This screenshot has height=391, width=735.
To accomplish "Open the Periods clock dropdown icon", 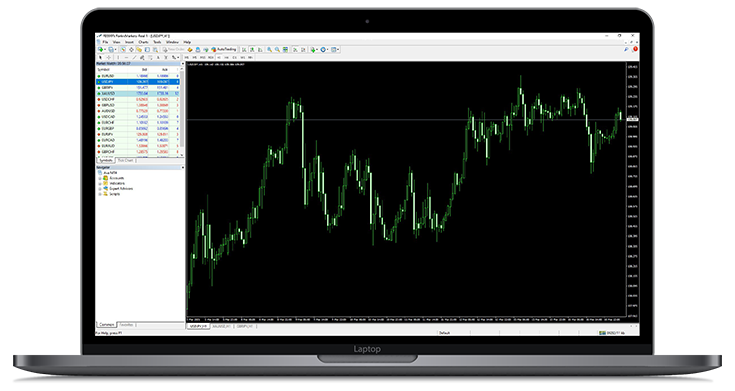I will tap(324, 49).
